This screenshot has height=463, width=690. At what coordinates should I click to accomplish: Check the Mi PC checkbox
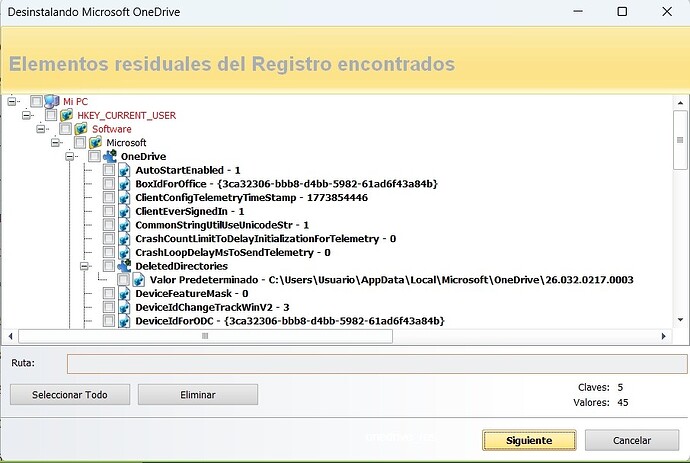(36, 101)
